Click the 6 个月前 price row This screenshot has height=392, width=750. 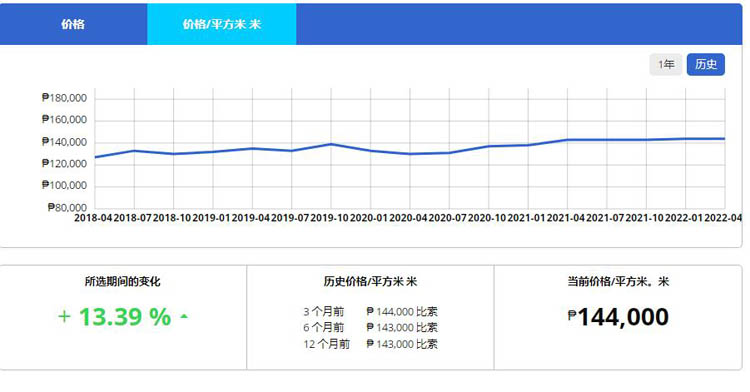[x=370, y=327]
